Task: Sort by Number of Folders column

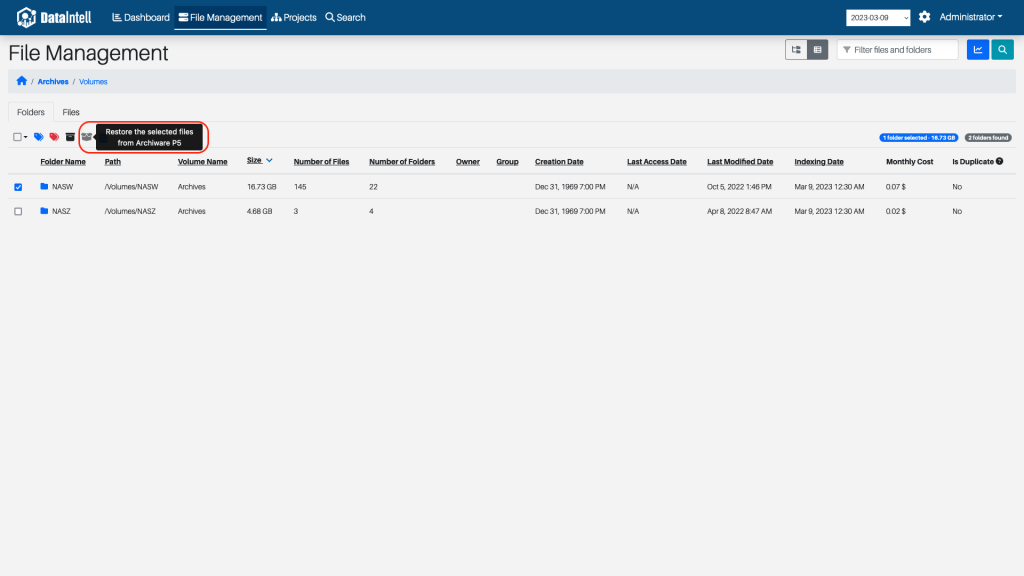Action: click(402, 162)
